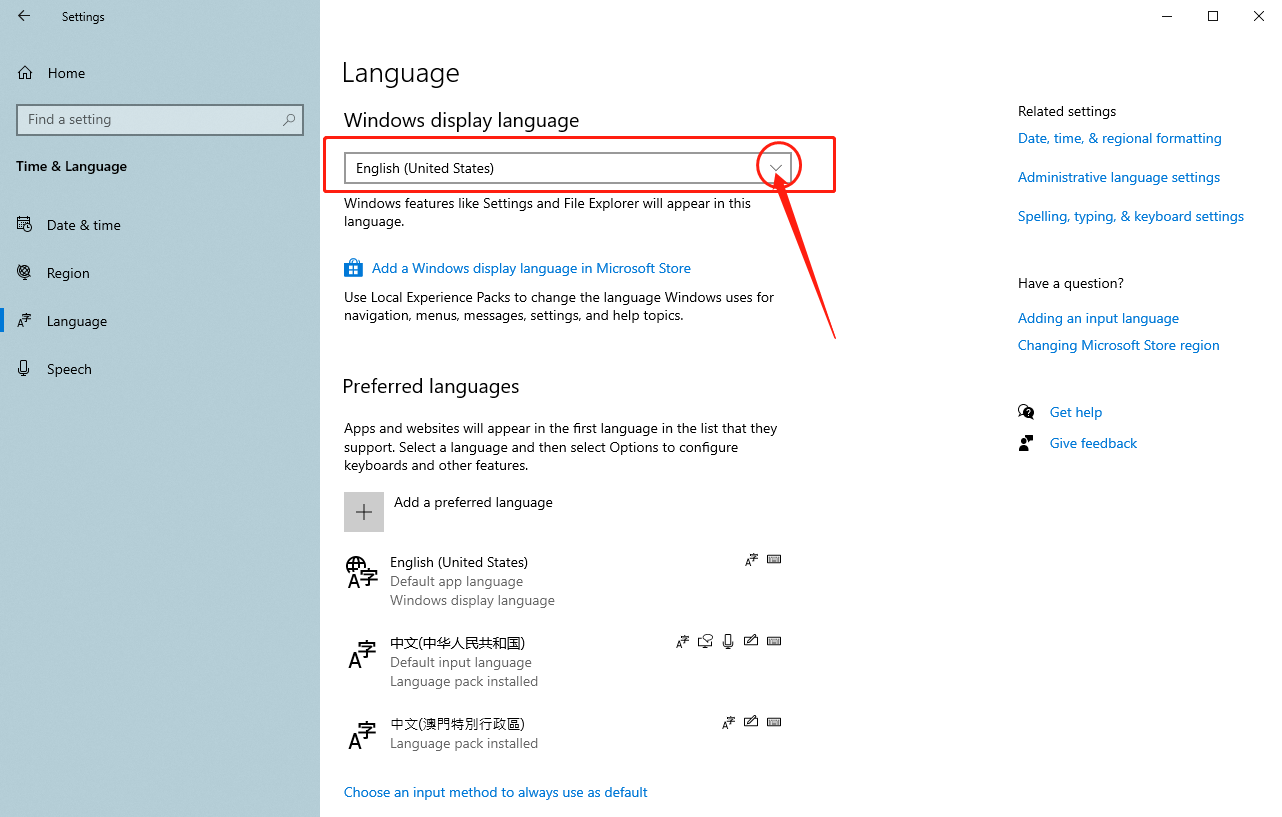Open Date, time, & regional formatting link

pos(1120,138)
